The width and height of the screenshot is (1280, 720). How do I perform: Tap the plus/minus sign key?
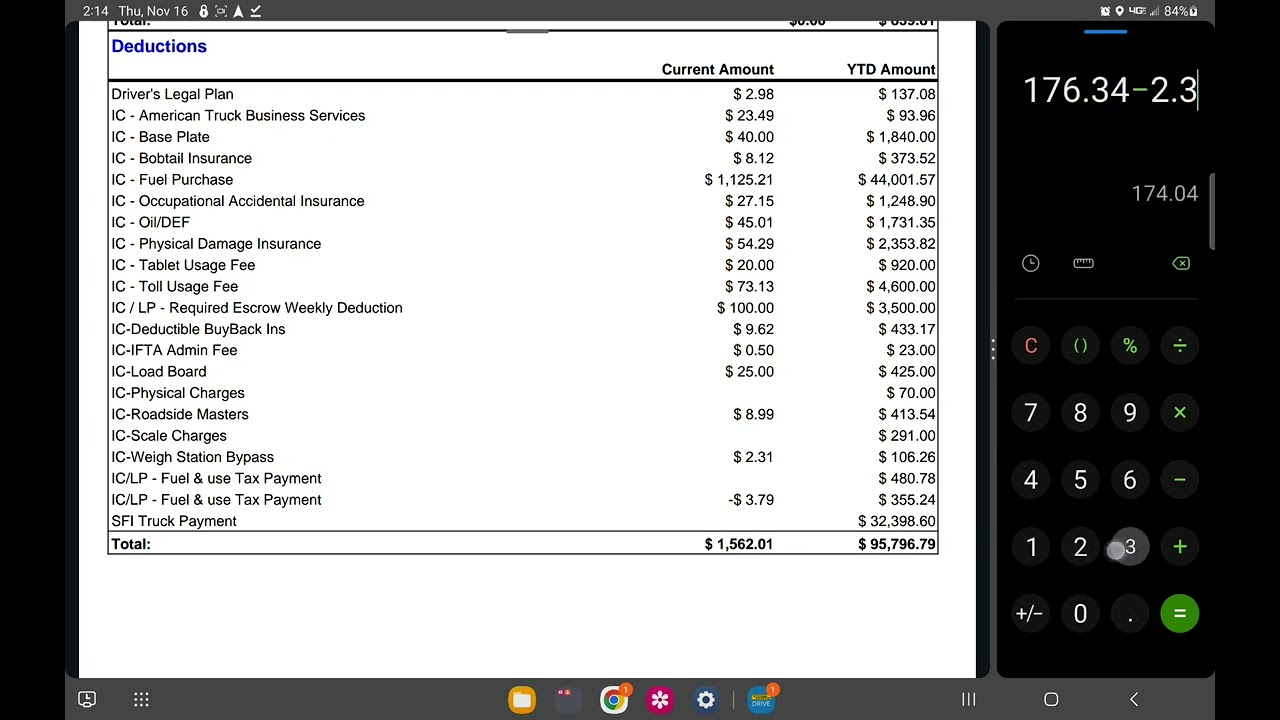coord(1030,614)
